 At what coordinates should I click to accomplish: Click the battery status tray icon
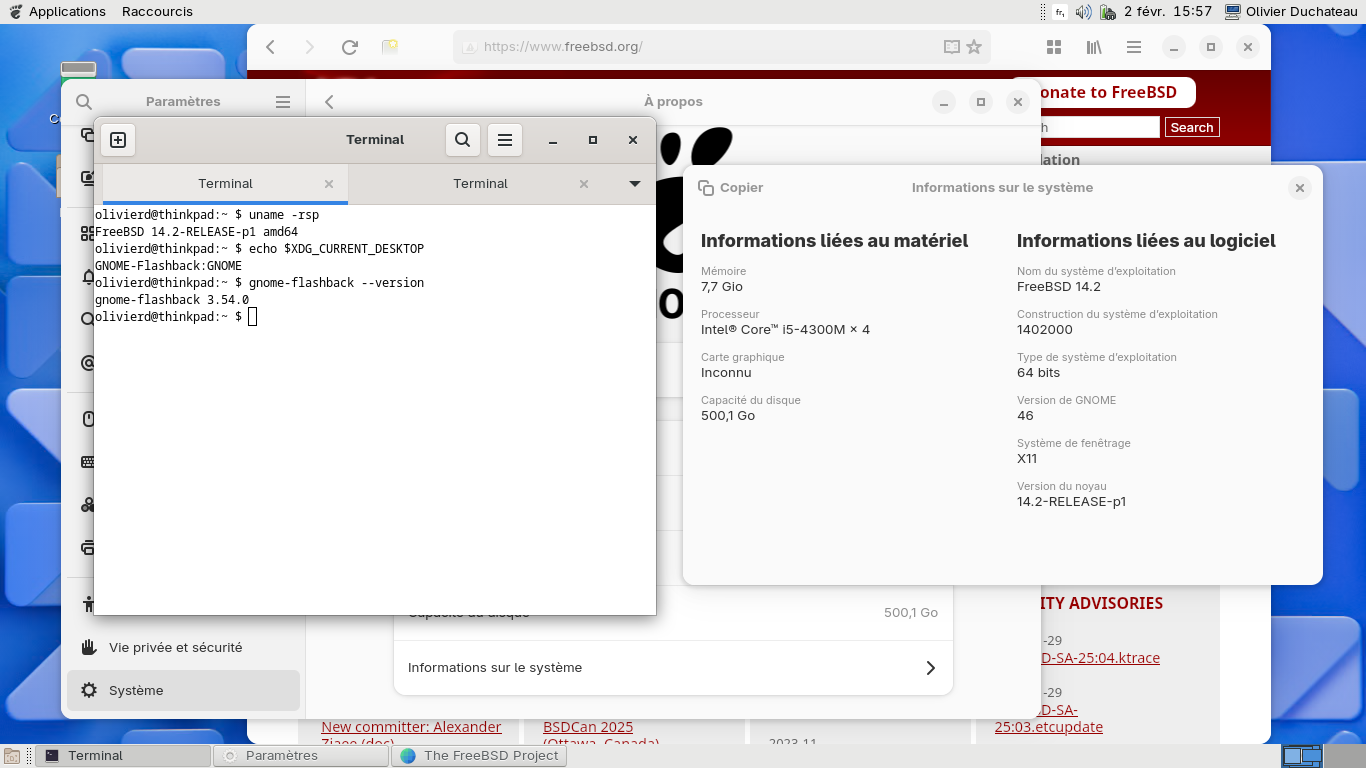tap(1108, 12)
